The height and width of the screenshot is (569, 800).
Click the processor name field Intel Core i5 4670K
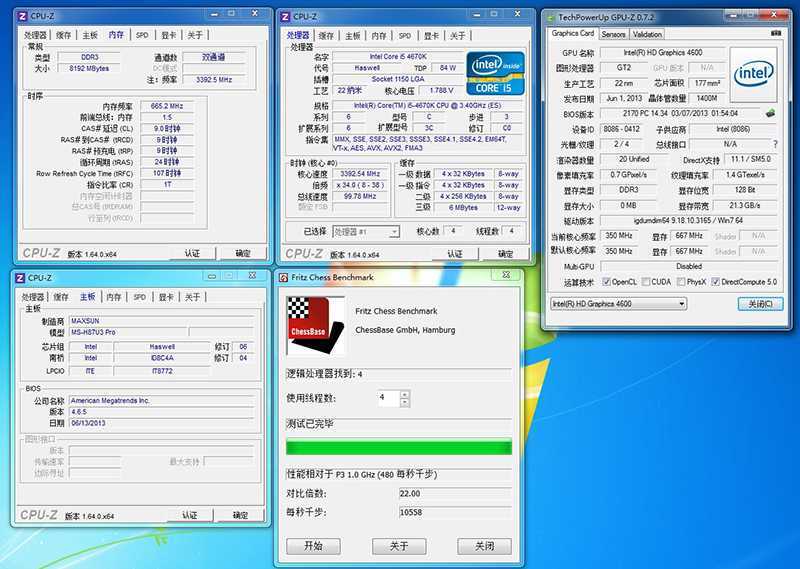[398, 57]
